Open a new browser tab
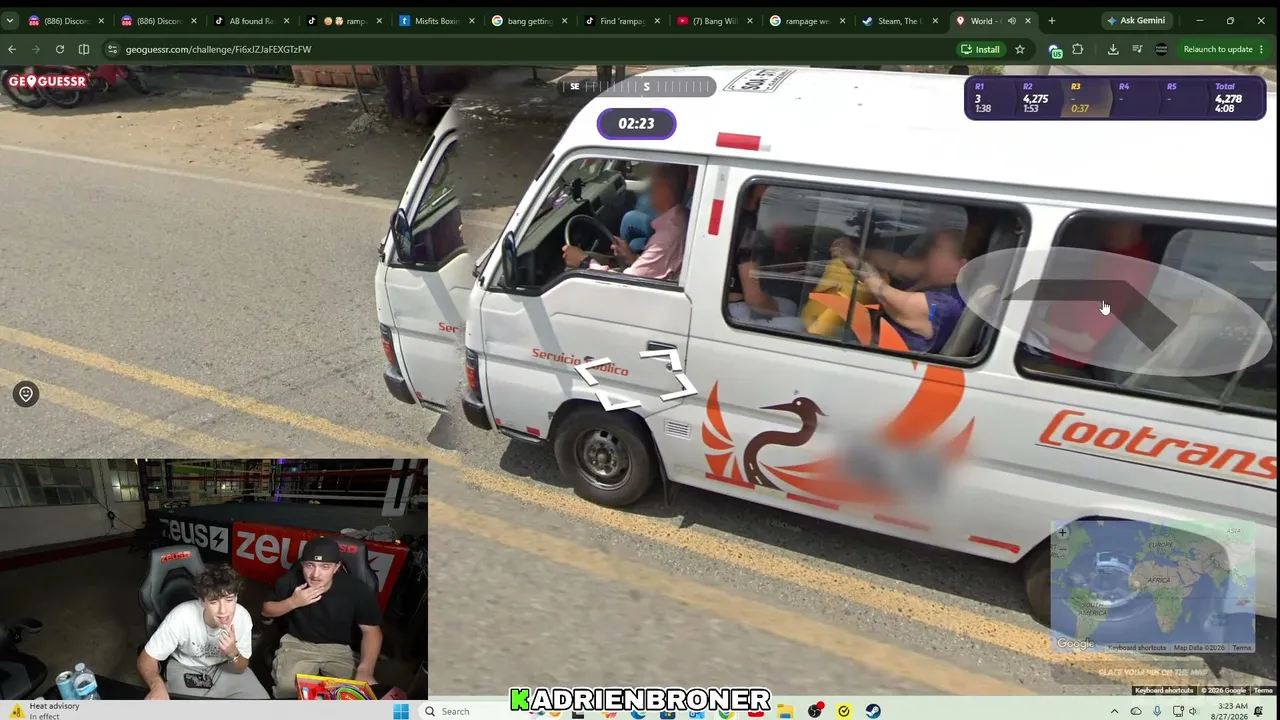The height and width of the screenshot is (720, 1280). pos(1051,20)
